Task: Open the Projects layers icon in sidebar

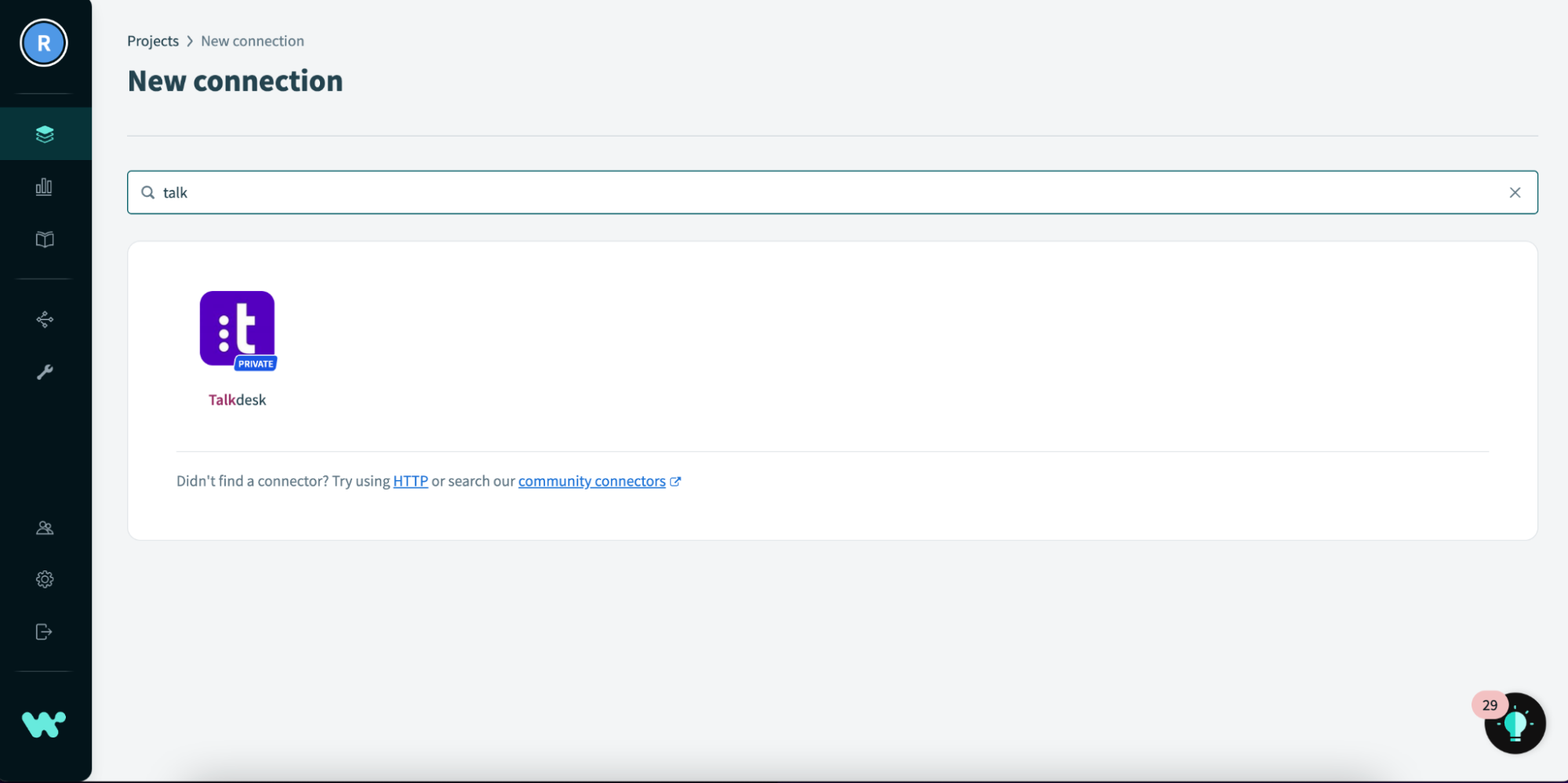Action: [x=45, y=134]
